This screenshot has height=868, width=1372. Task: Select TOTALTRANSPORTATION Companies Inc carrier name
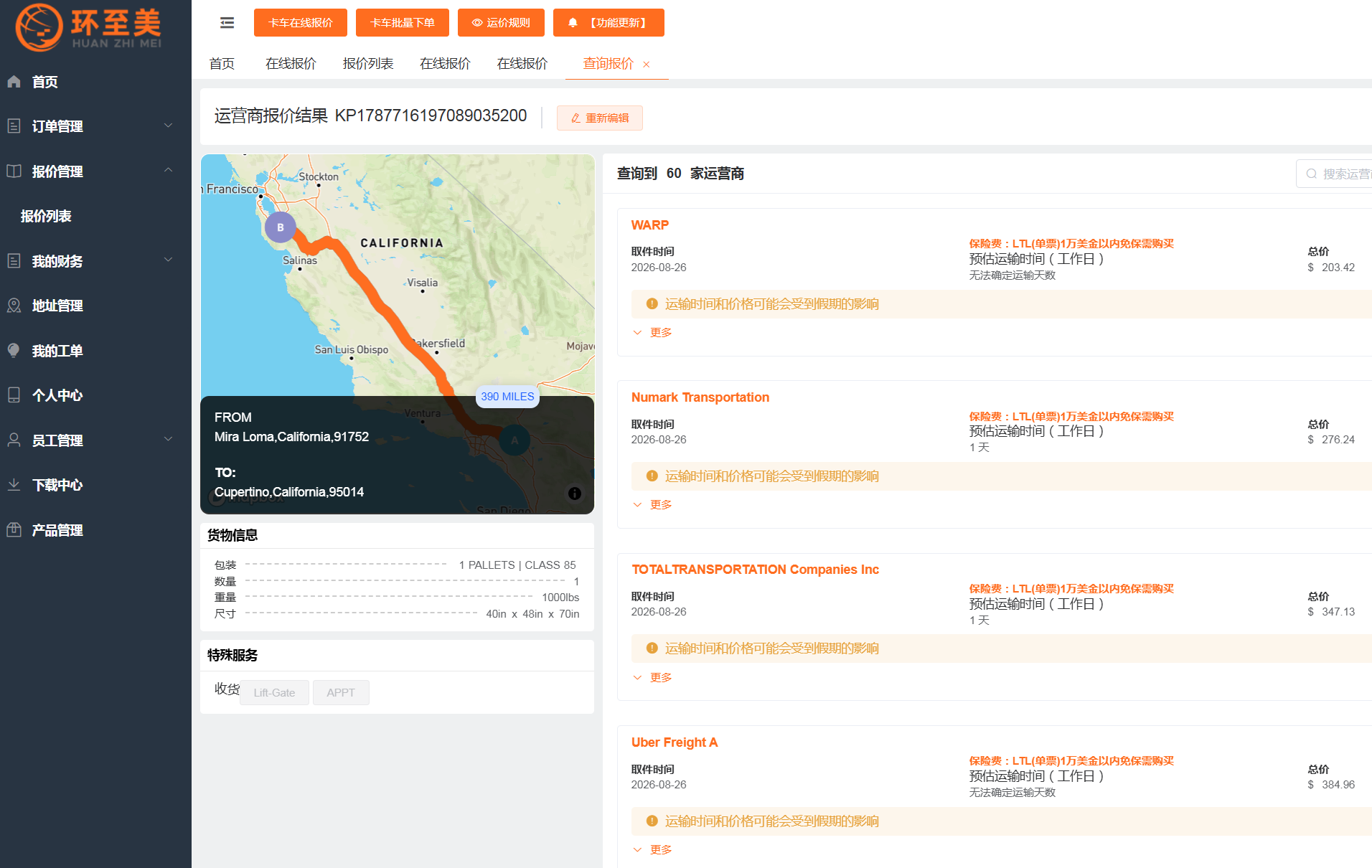click(756, 570)
